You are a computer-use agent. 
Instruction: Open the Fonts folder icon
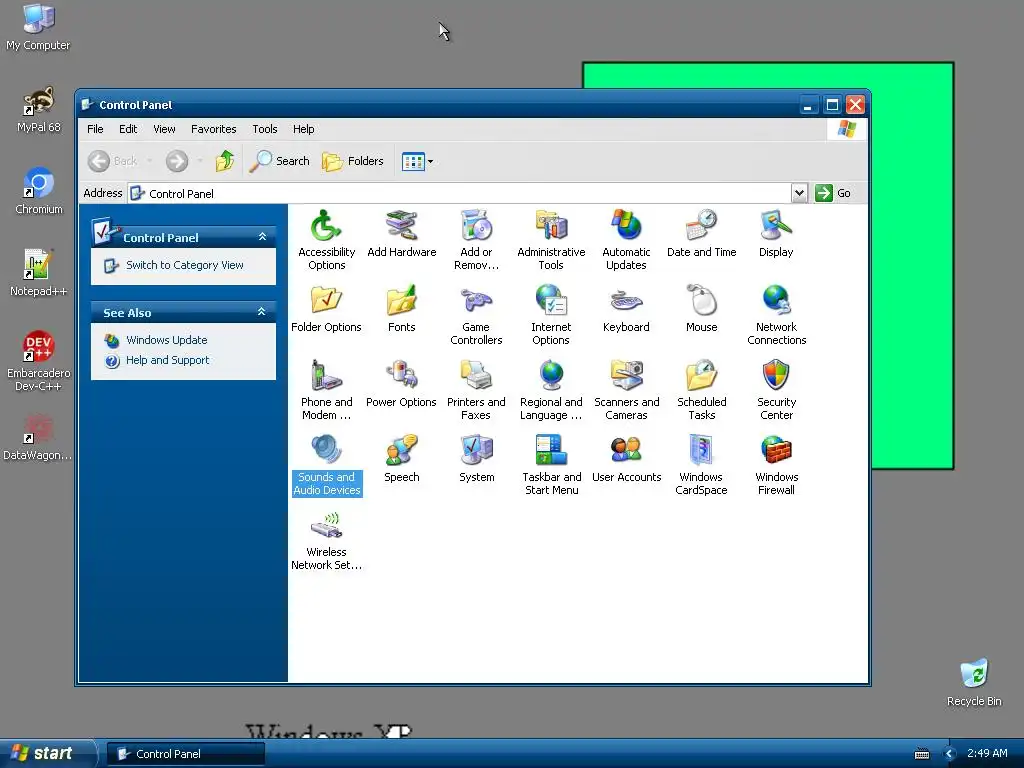click(402, 310)
